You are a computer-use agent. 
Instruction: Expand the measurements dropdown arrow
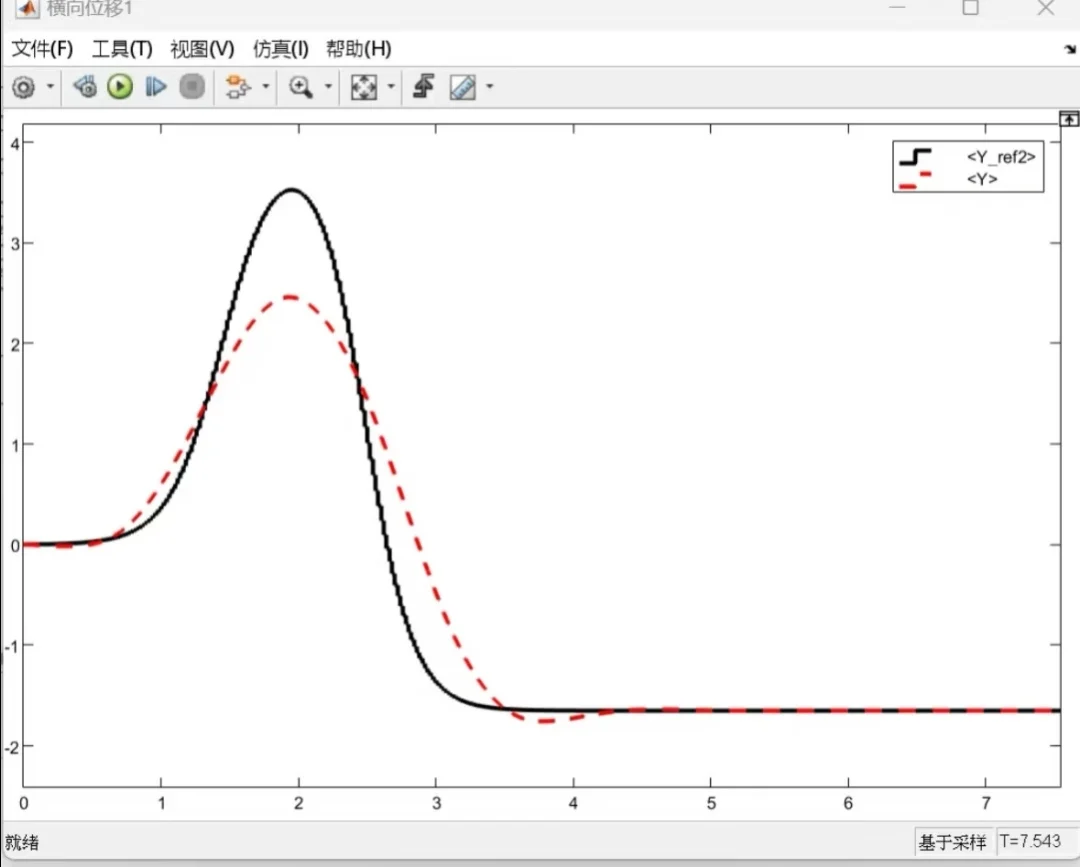(x=490, y=87)
